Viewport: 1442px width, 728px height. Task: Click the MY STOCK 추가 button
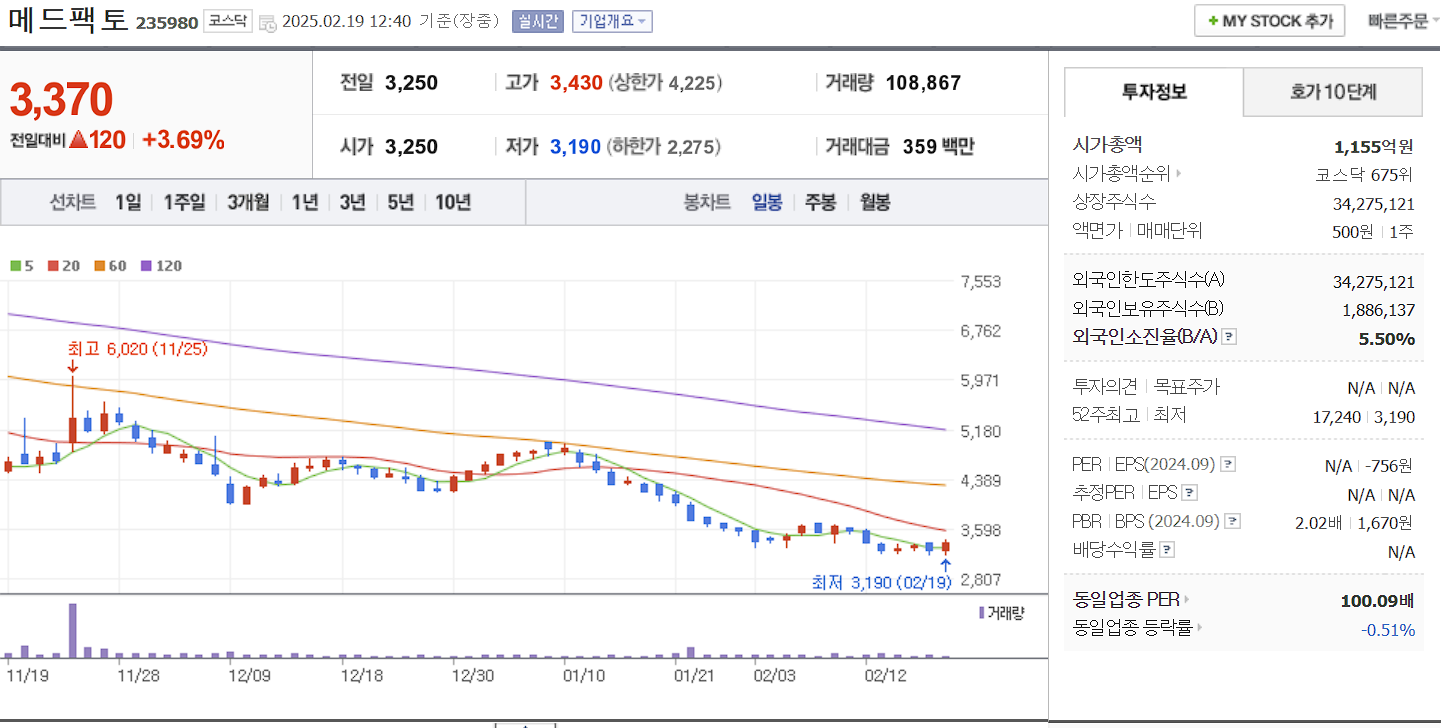(x=1269, y=20)
